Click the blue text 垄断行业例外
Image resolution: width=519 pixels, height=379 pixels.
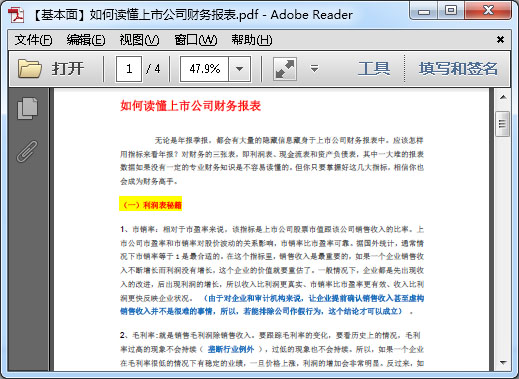[x=231, y=349]
